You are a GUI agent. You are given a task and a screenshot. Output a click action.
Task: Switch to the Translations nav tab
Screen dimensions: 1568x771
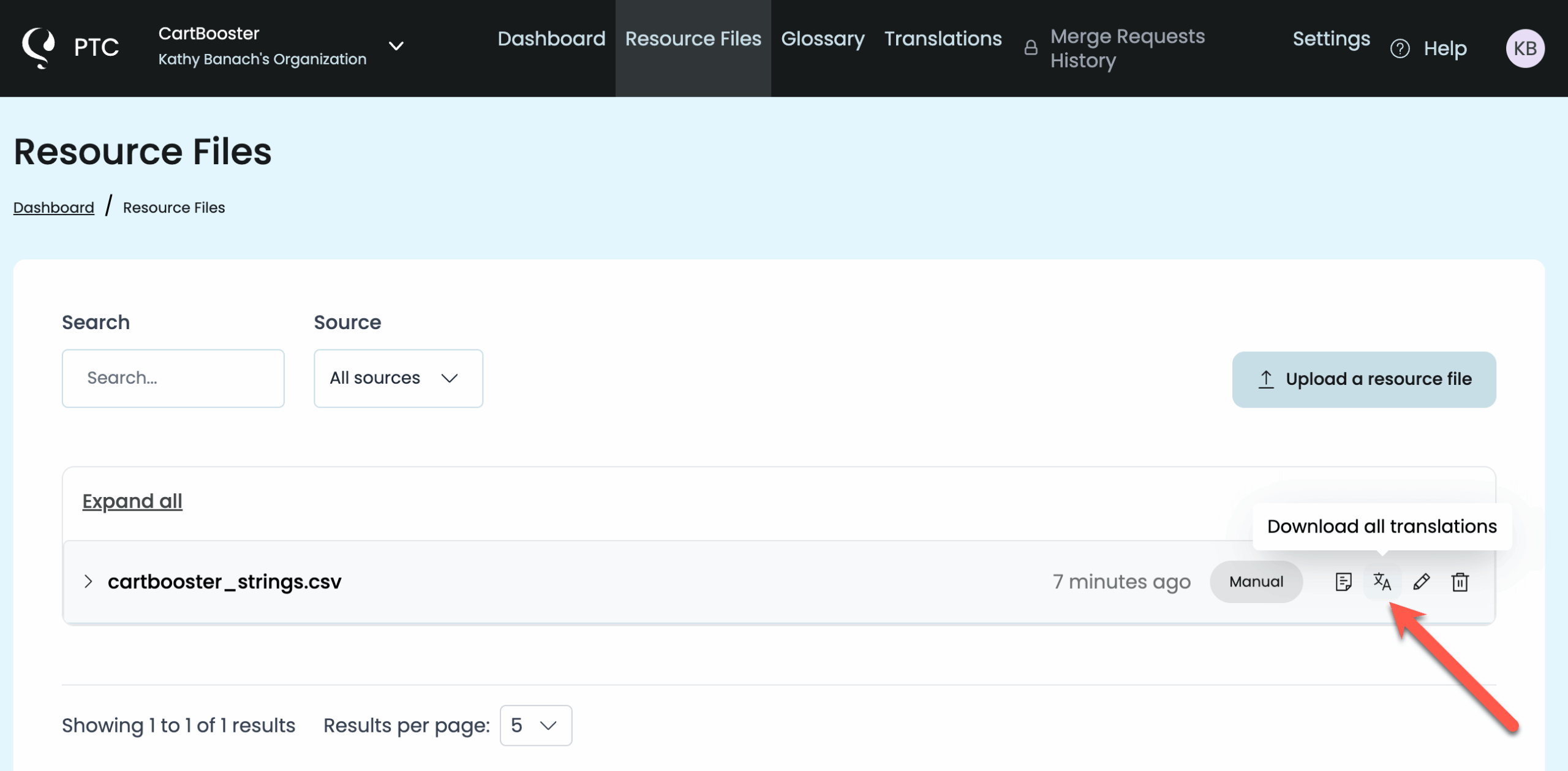(x=943, y=39)
